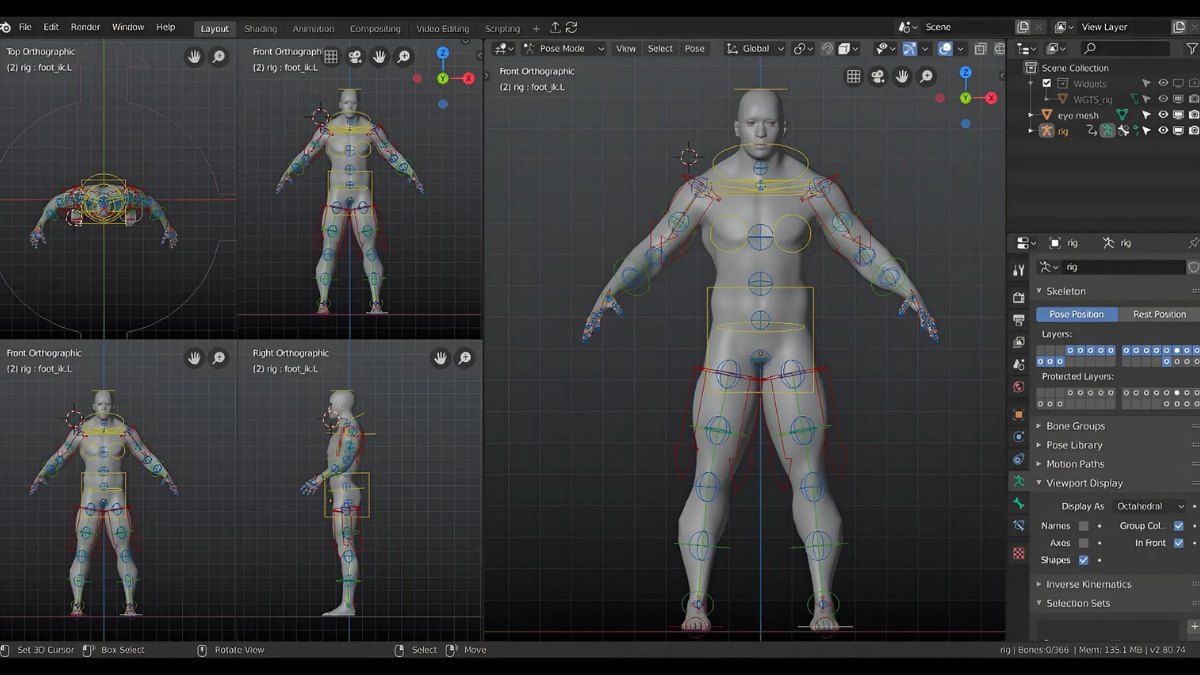Click the armature pose icon on rig row
The width and height of the screenshot is (1200, 675).
(1107, 131)
